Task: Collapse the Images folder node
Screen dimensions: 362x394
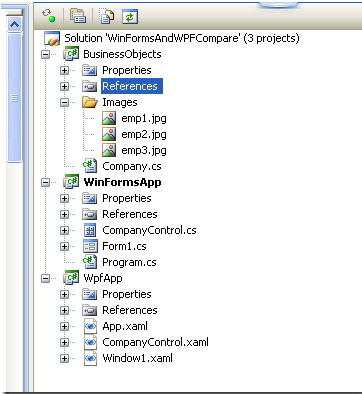Action: coord(64,102)
